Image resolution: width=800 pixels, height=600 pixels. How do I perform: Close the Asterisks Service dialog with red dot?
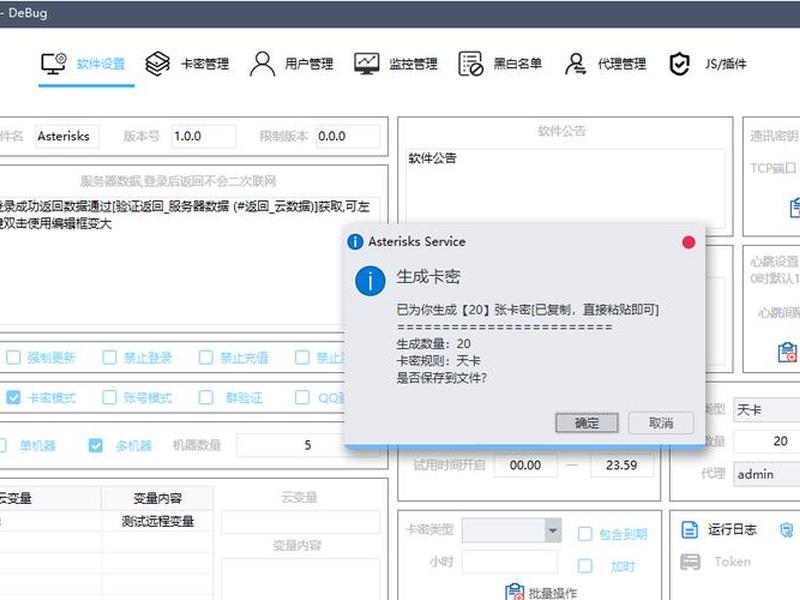pyautogui.click(x=688, y=242)
